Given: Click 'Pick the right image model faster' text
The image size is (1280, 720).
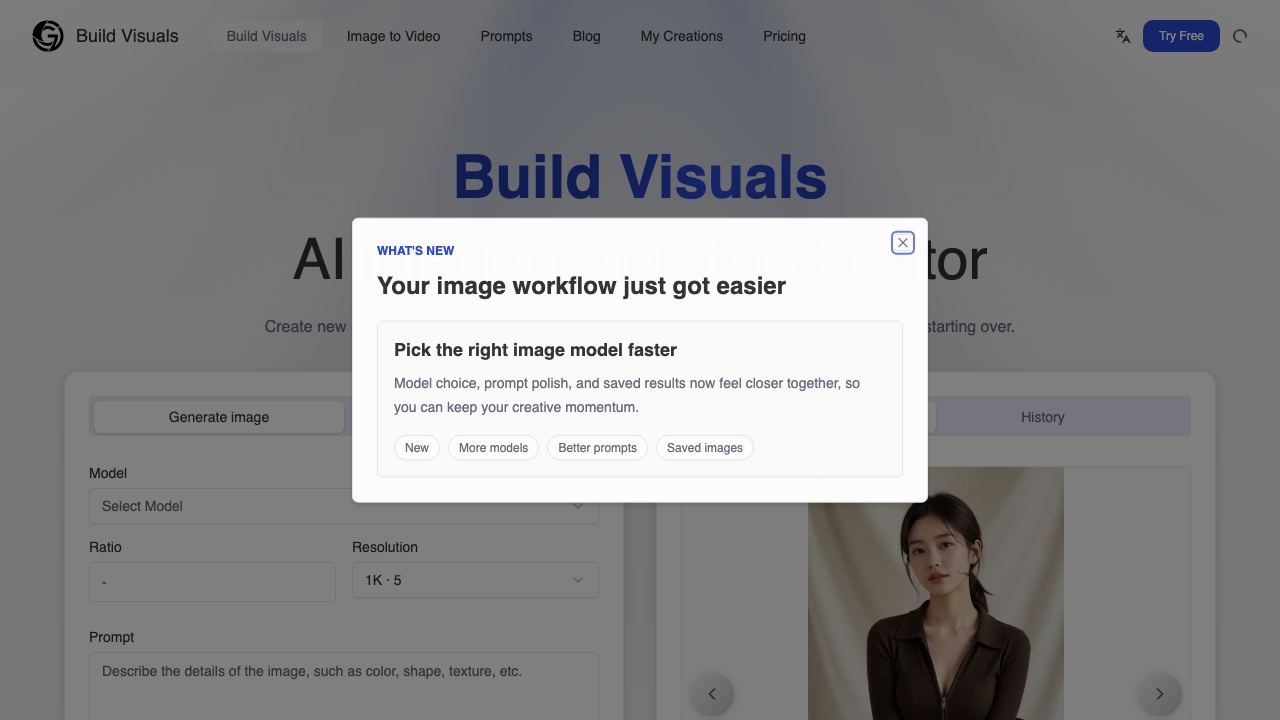Looking at the screenshot, I should tap(535, 350).
